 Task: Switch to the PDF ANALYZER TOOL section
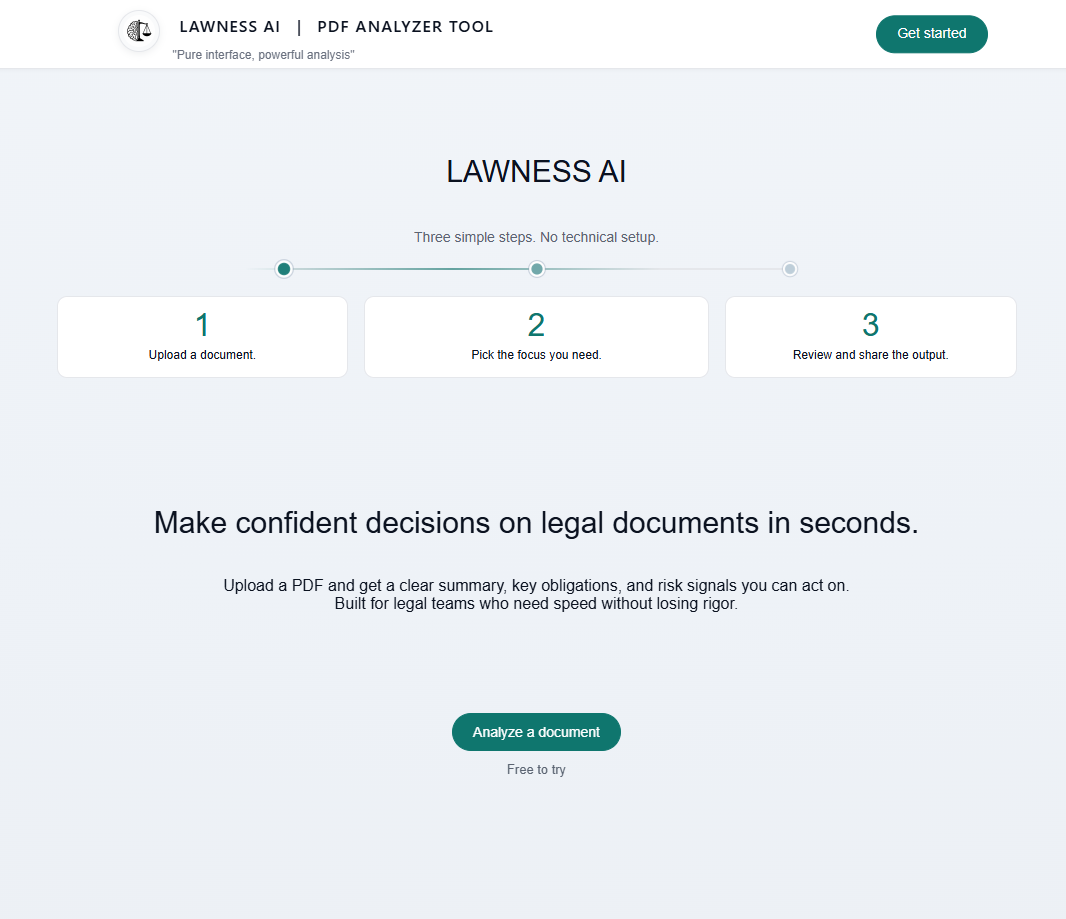coord(405,26)
